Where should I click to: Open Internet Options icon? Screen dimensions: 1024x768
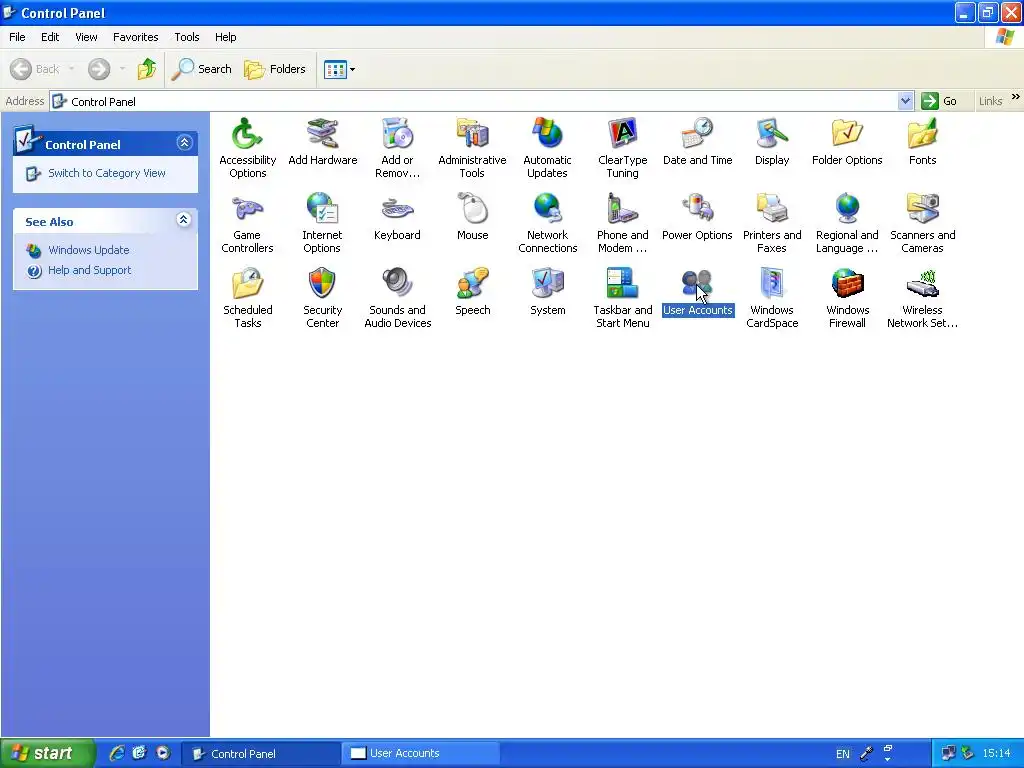tap(322, 223)
